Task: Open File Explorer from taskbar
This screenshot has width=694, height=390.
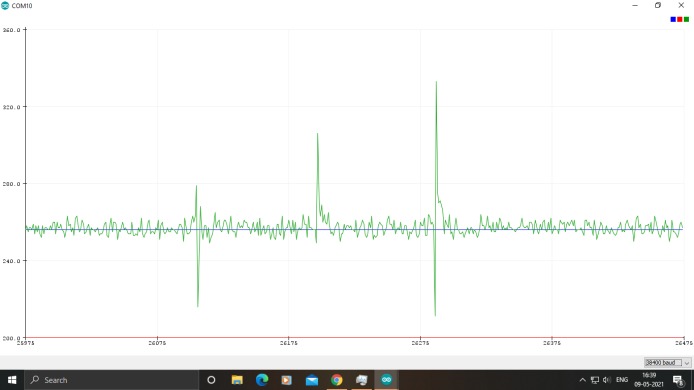Action: tap(237, 380)
